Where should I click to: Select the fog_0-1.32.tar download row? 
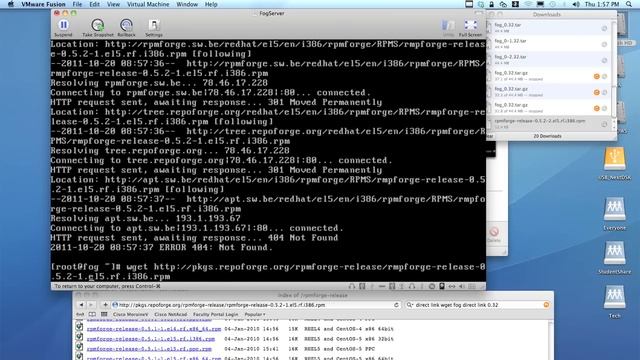coord(549,44)
